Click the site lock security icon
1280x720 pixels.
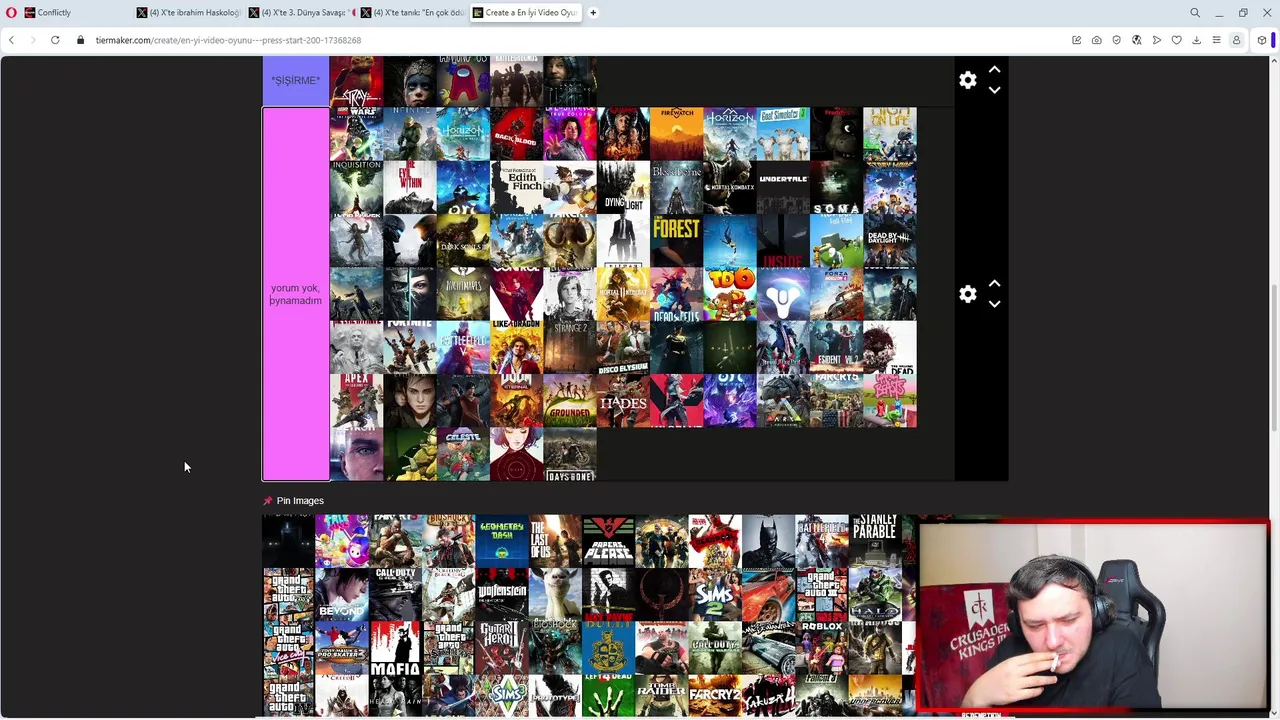[x=81, y=40]
